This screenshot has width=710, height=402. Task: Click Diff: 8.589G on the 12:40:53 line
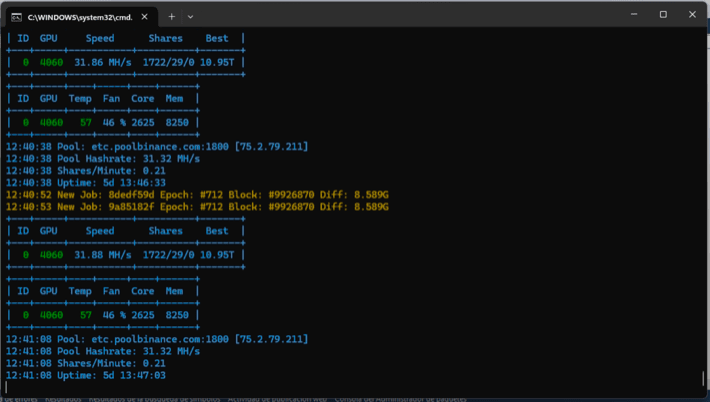[354, 207]
